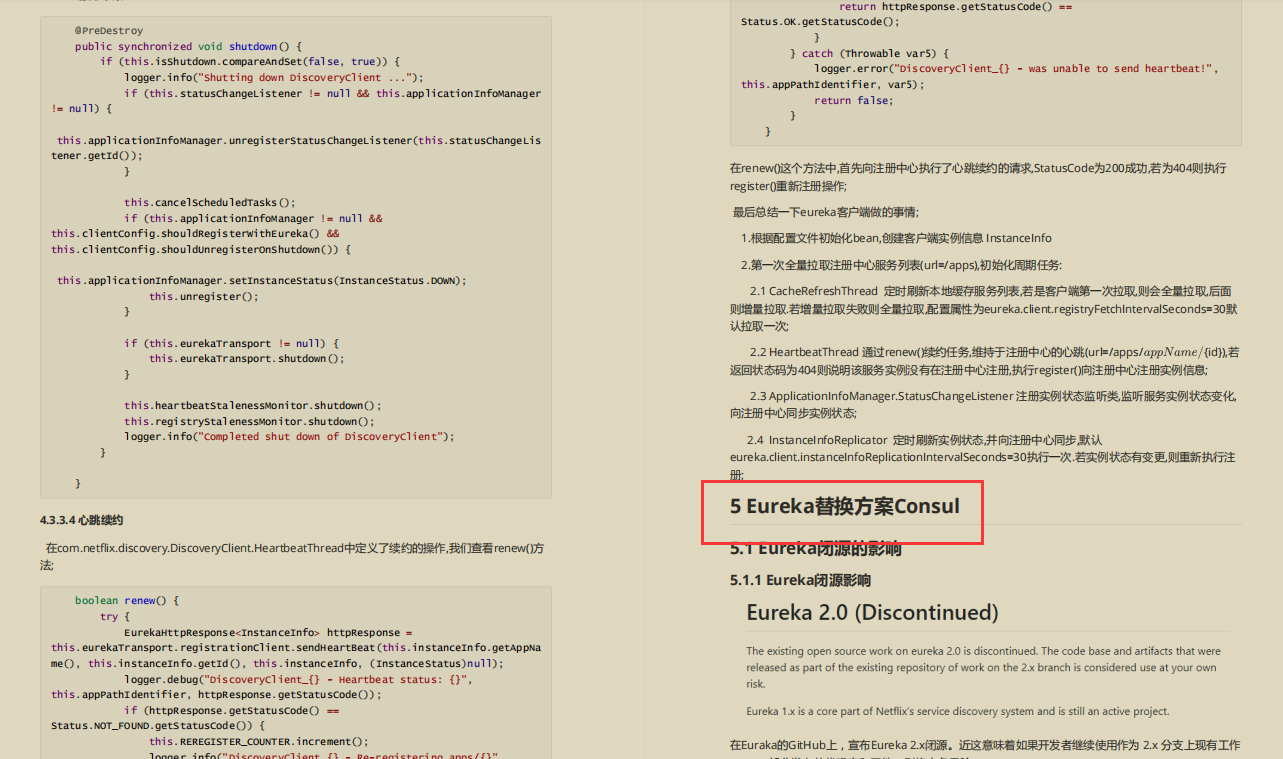Click the paragraph starting '在Euraka的GitHub上'
Image resolution: width=1283 pixels, height=759 pixels.
click(x=984, y=750)
